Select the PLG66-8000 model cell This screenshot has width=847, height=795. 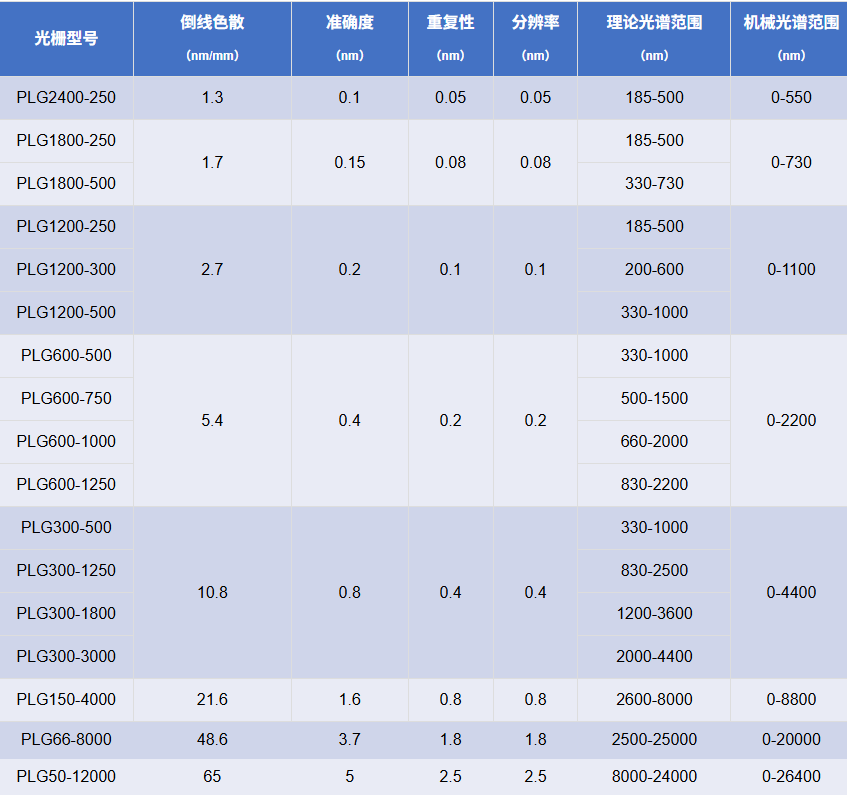click(66, 740)
